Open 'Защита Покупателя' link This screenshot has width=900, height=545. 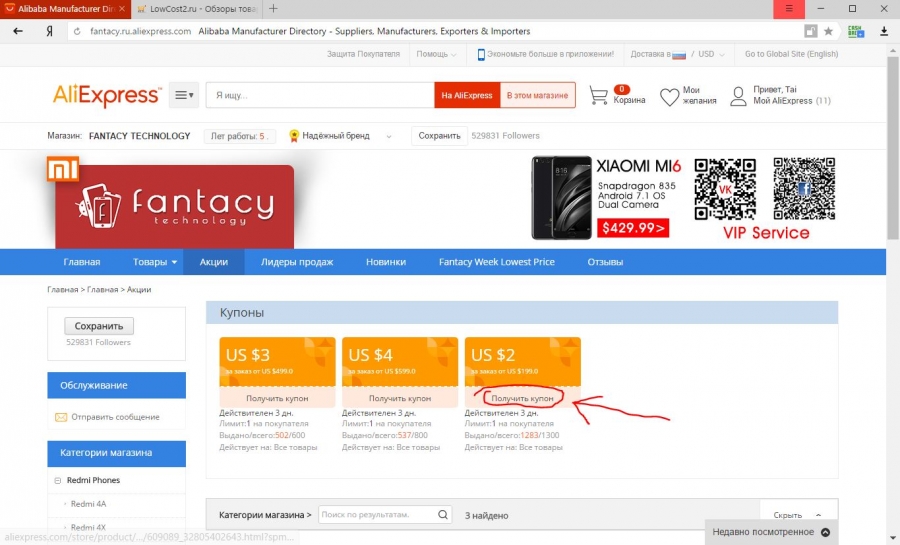click(x=363, y=54)
